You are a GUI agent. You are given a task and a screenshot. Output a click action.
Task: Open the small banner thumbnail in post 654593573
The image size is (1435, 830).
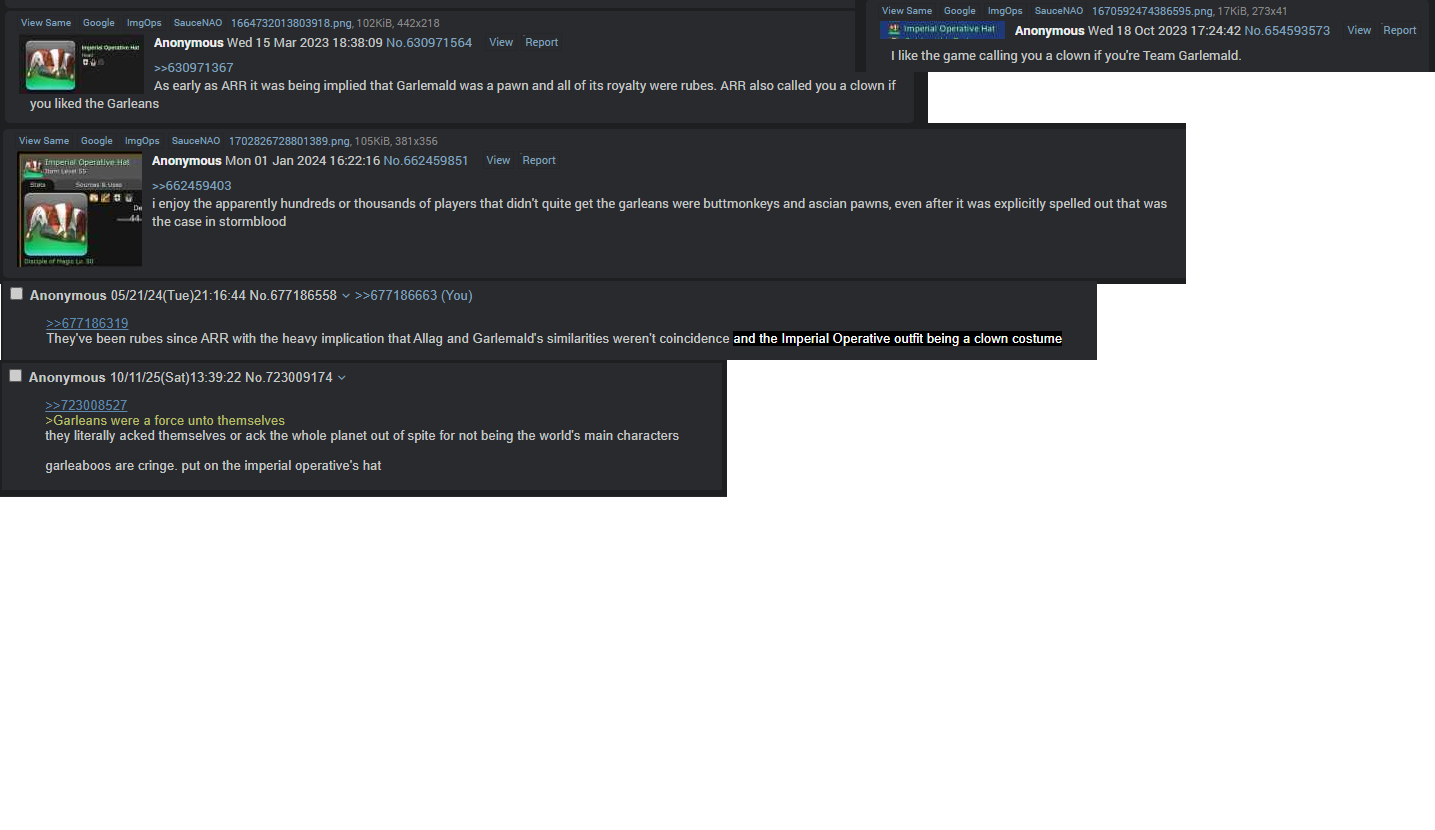942,30
